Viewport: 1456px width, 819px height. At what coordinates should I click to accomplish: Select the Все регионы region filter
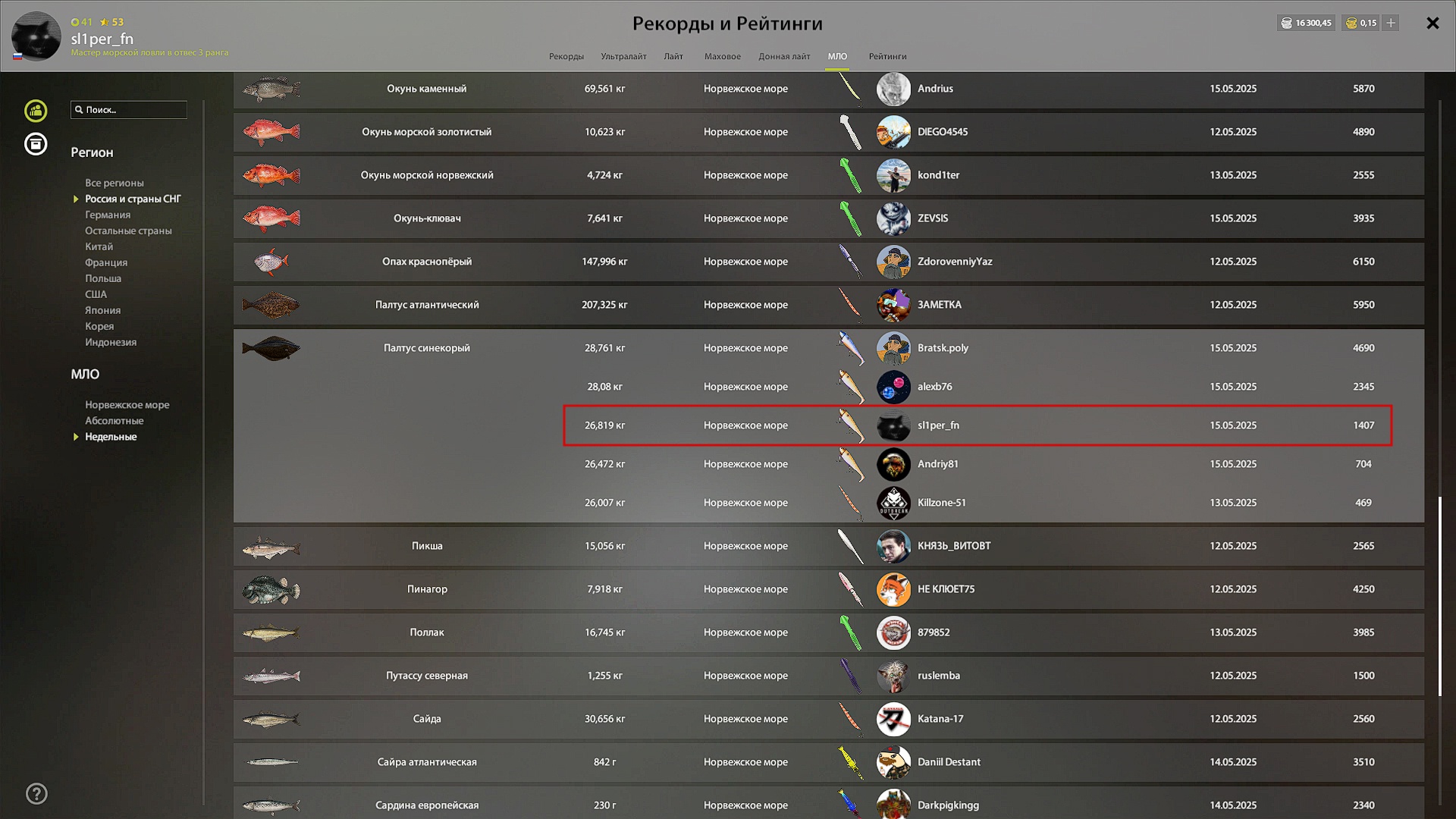pos(115,183)
